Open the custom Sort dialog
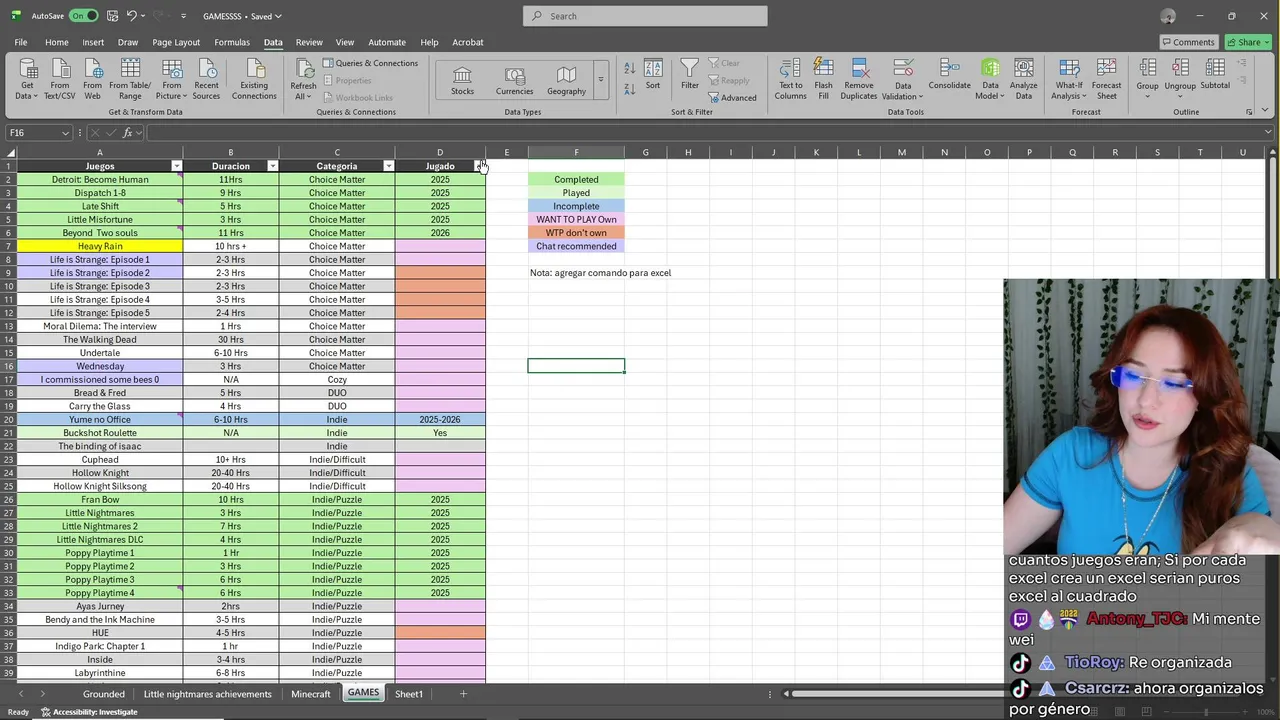This screenshot has width=1280, height=720. click(653, 75)
